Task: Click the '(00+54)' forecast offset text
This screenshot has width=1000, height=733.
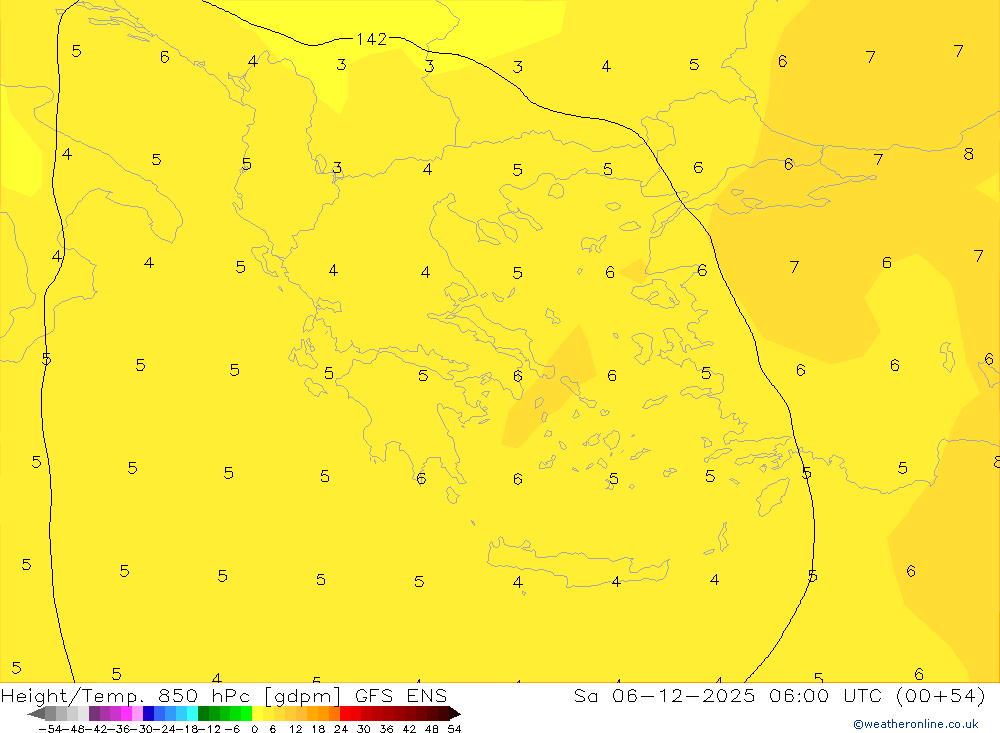Action: pyautogui.click(x=941, y=696)
